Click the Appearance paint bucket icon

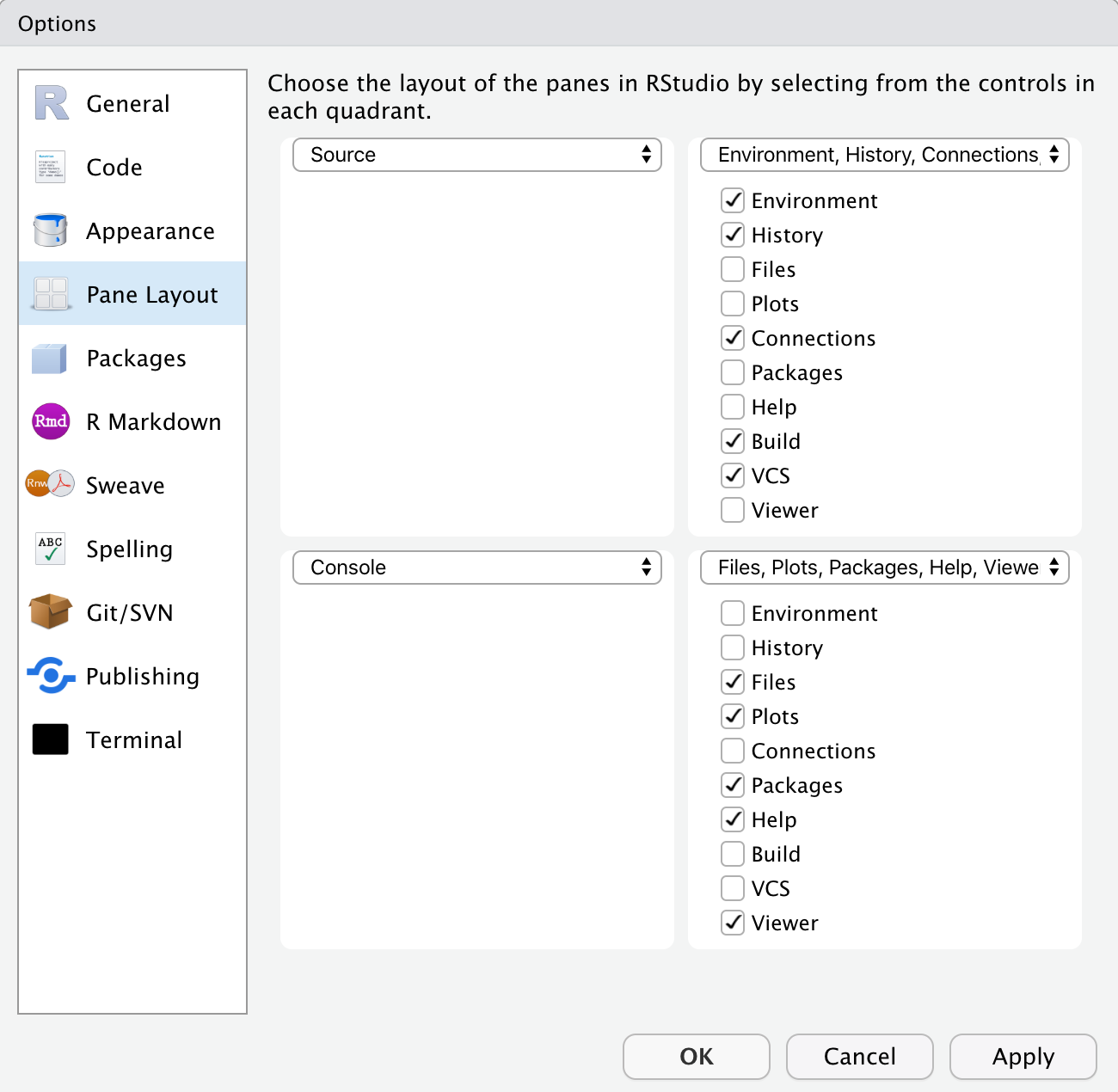(50, 230)
